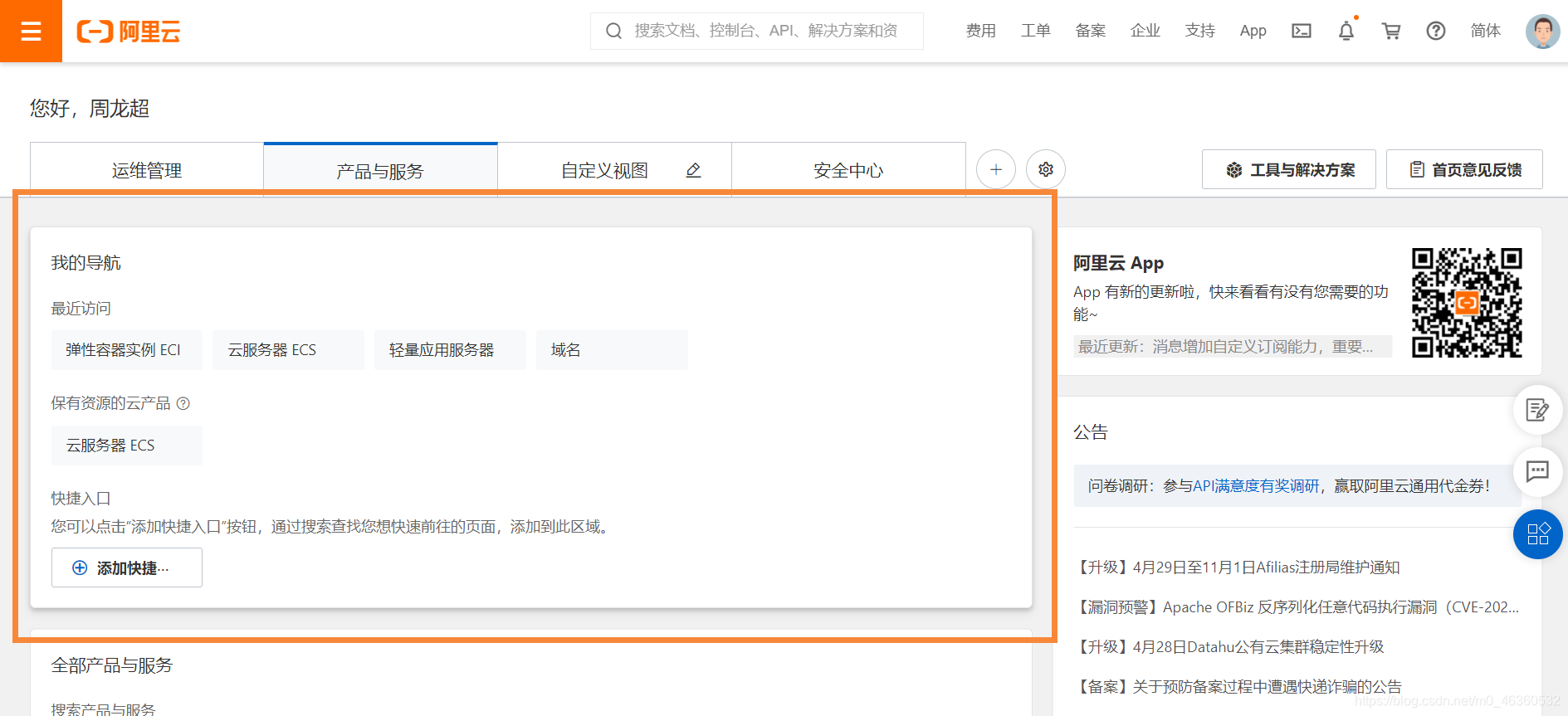Screen dimensions: 1568x716
Task: Open the Afilias注册局维护通知 announcement
Action: (x=1237, y=567)
